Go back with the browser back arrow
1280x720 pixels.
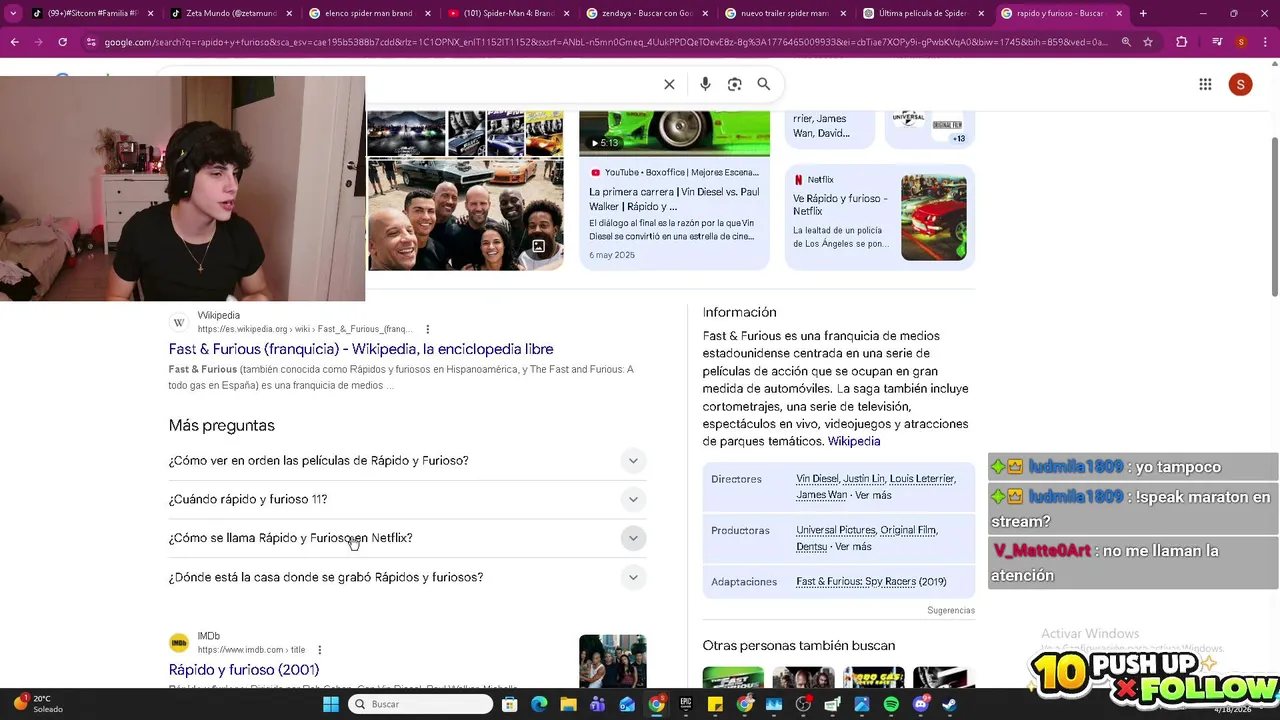coord(14,42)
